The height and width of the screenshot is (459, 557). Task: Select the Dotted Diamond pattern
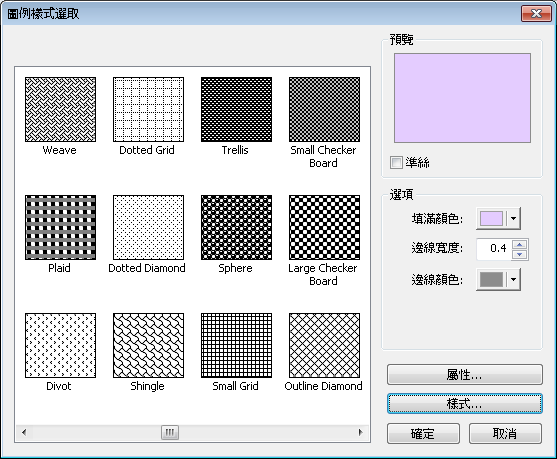coord(148,227)
